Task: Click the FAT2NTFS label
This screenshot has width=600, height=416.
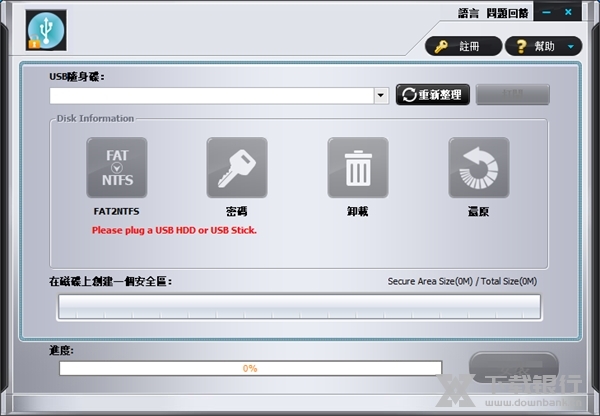Action: (117, 211)
